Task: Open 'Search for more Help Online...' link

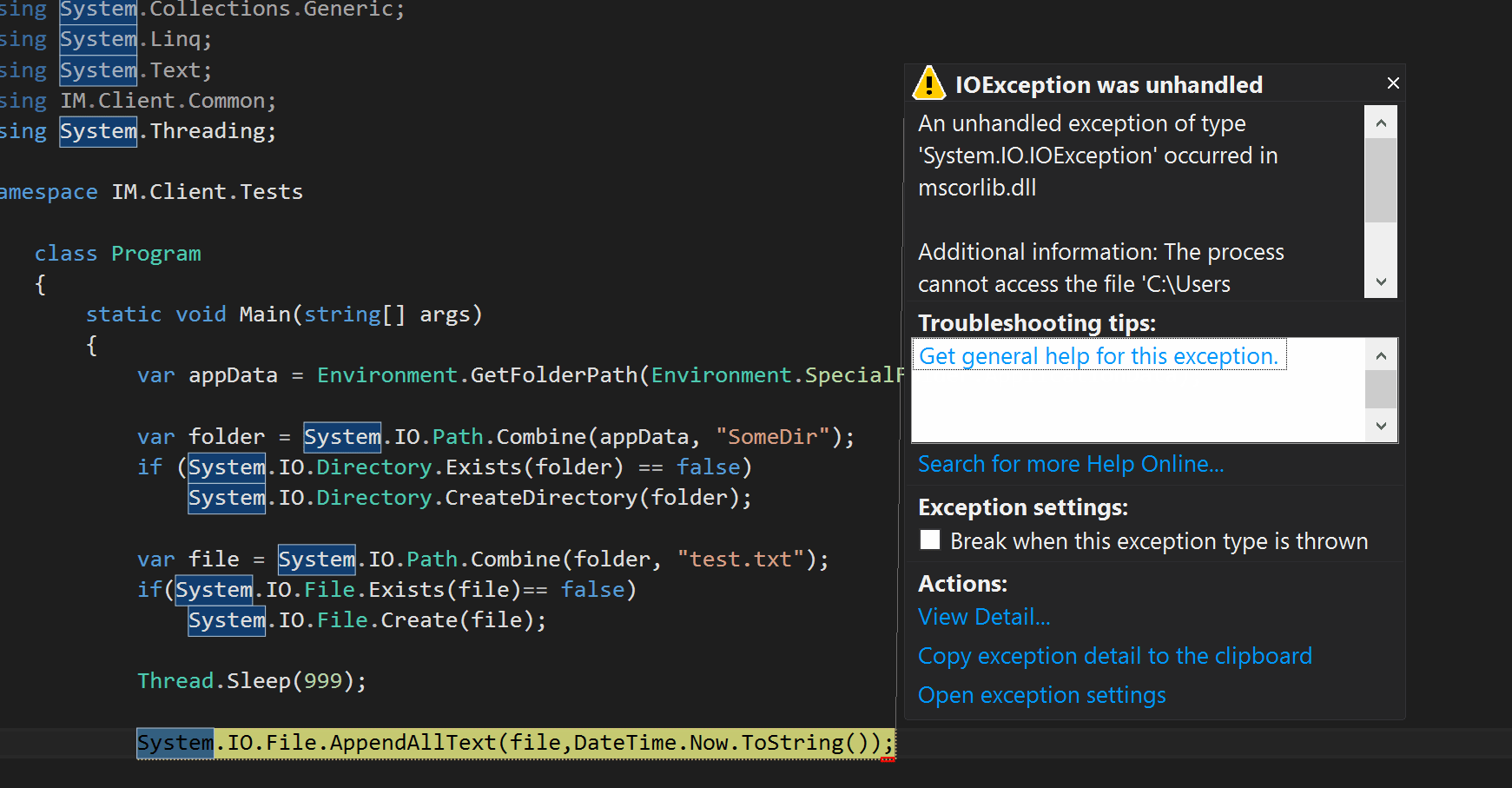Action: 1071,464
